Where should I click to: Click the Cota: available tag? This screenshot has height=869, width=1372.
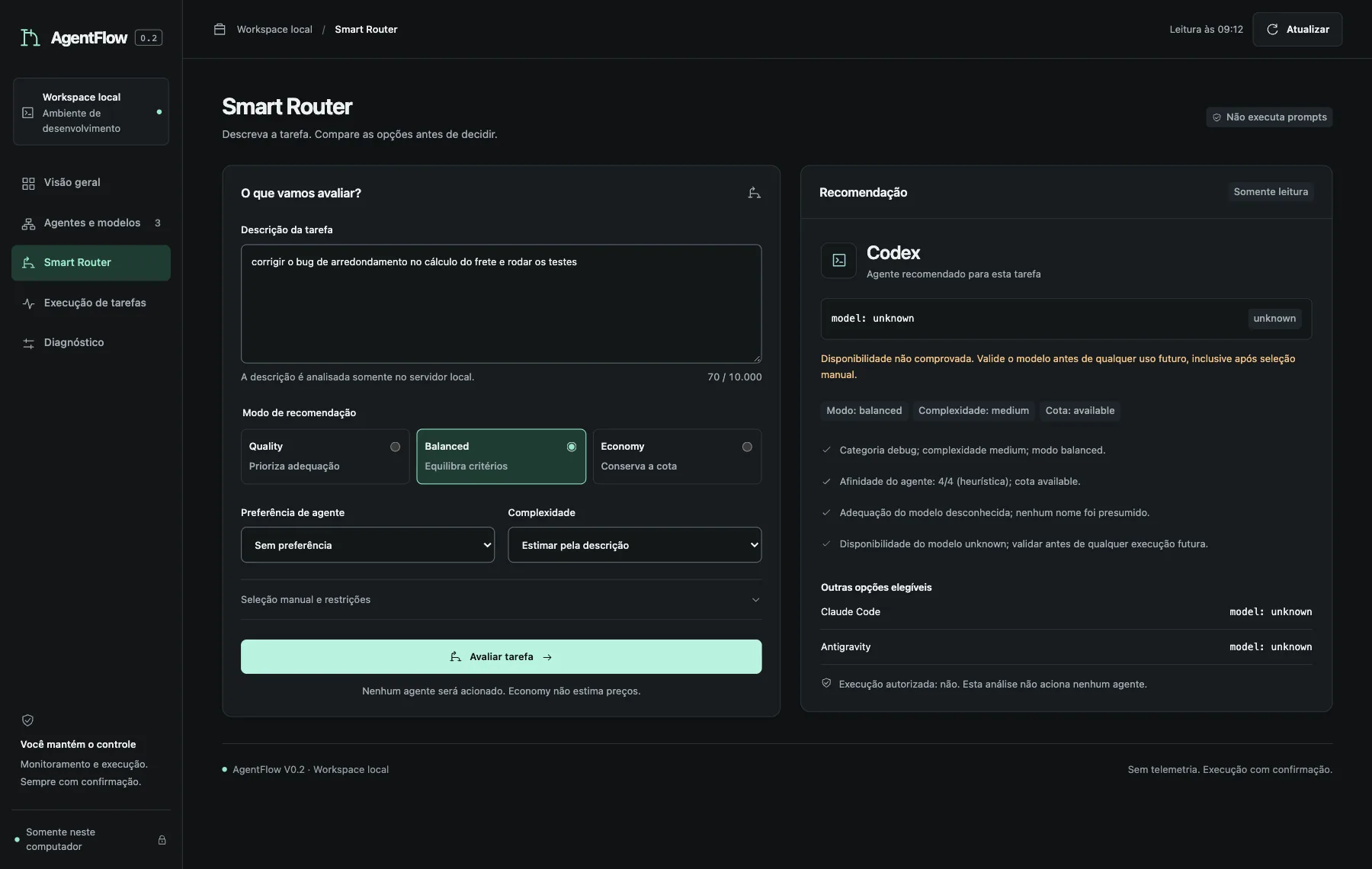coord(1080,411)
